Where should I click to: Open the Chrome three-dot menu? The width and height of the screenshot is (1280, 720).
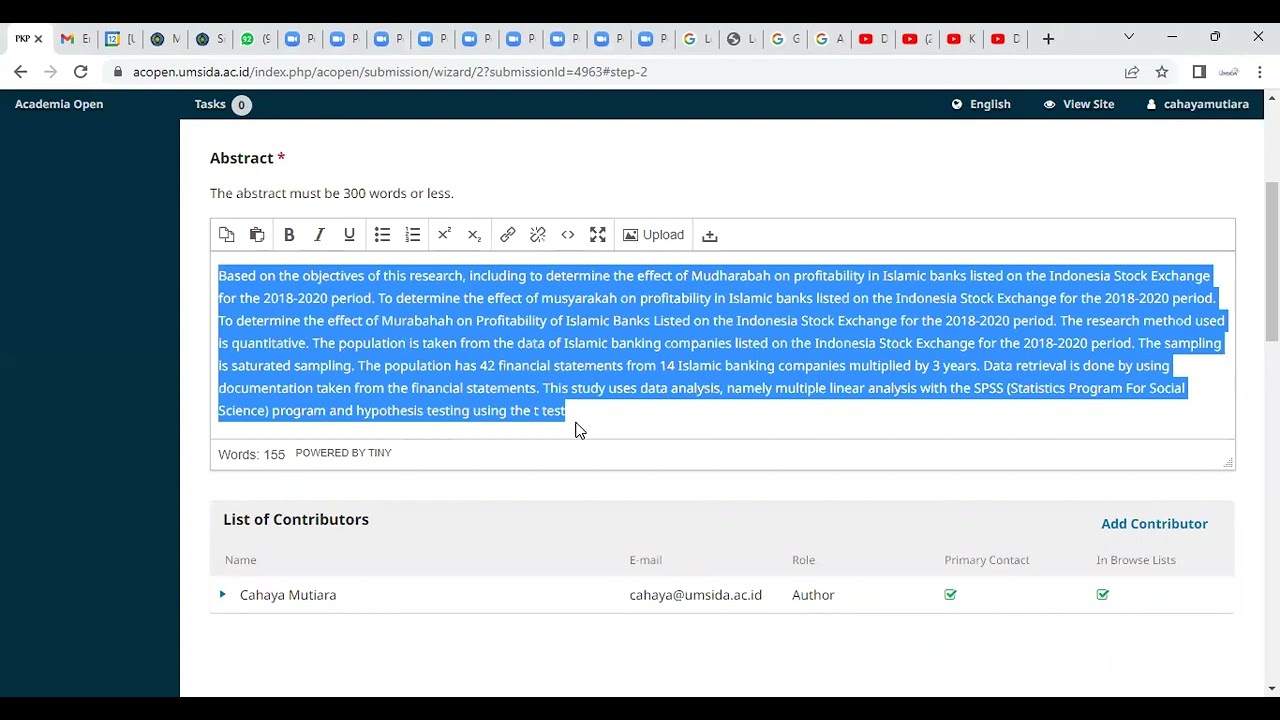tap(1259, 72)
